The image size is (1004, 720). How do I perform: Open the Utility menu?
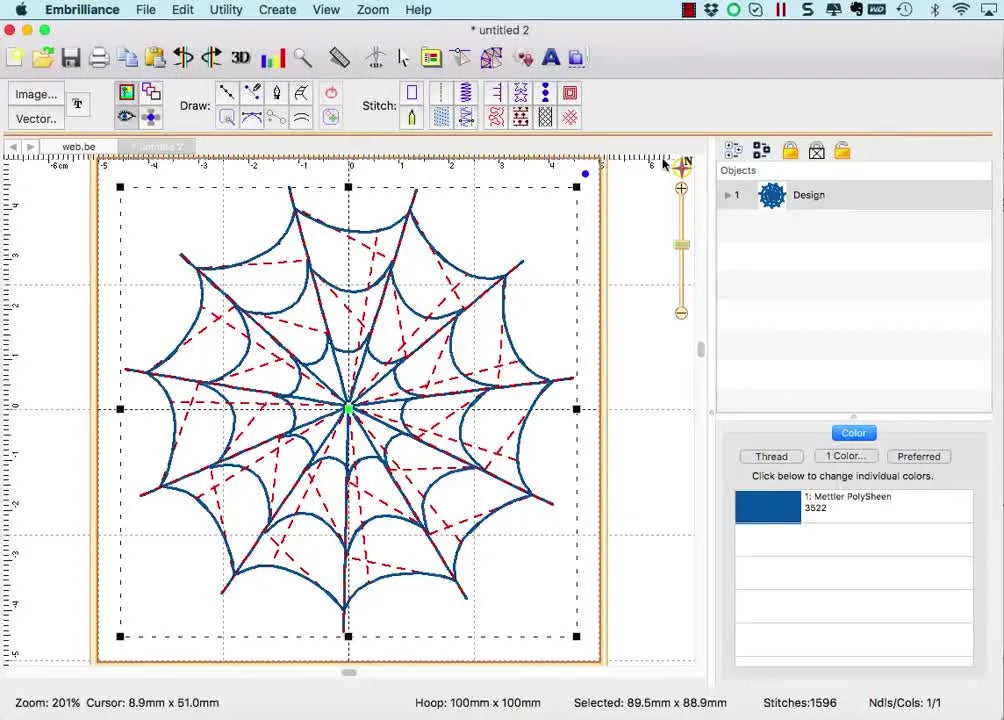coord(225,10)
